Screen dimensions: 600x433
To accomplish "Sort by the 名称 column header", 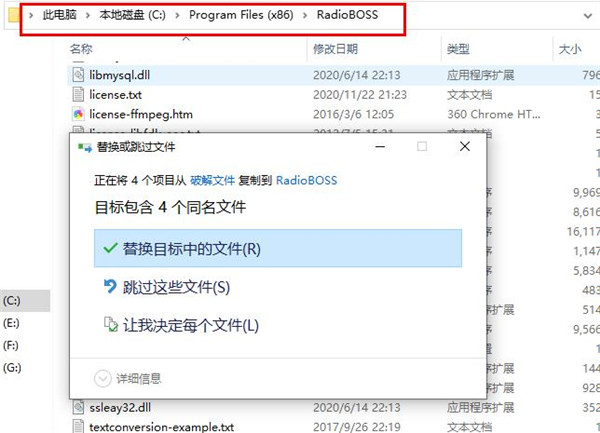I will [x=81, y=49].
